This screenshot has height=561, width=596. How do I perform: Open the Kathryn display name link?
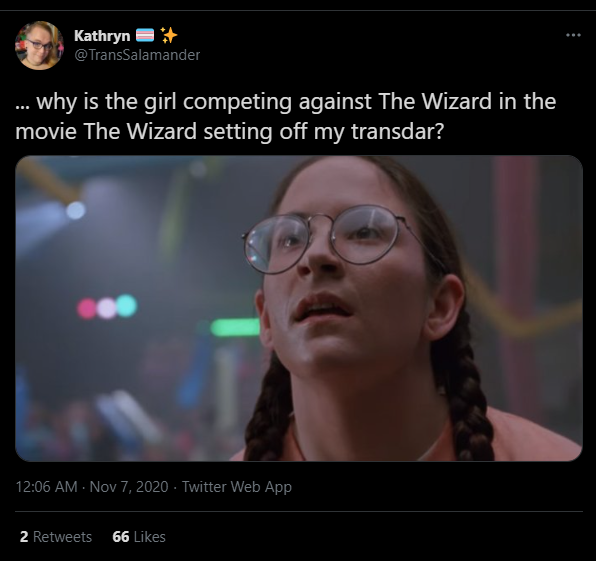pos(102,36)
